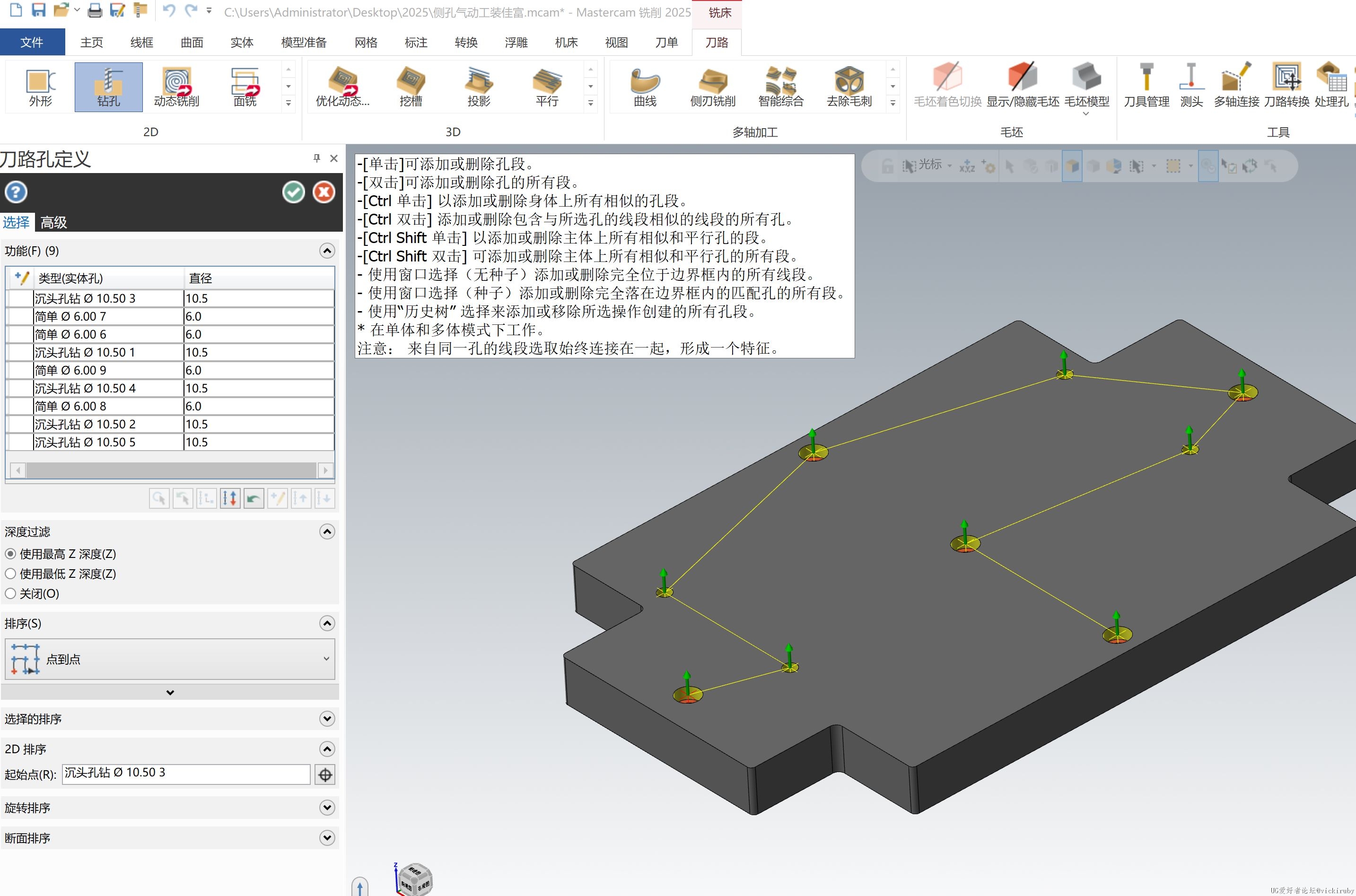Viewport: 1356px width, 896px height.
Task: Pin the 刀路孔定义 panel
Action: (316, 158)
